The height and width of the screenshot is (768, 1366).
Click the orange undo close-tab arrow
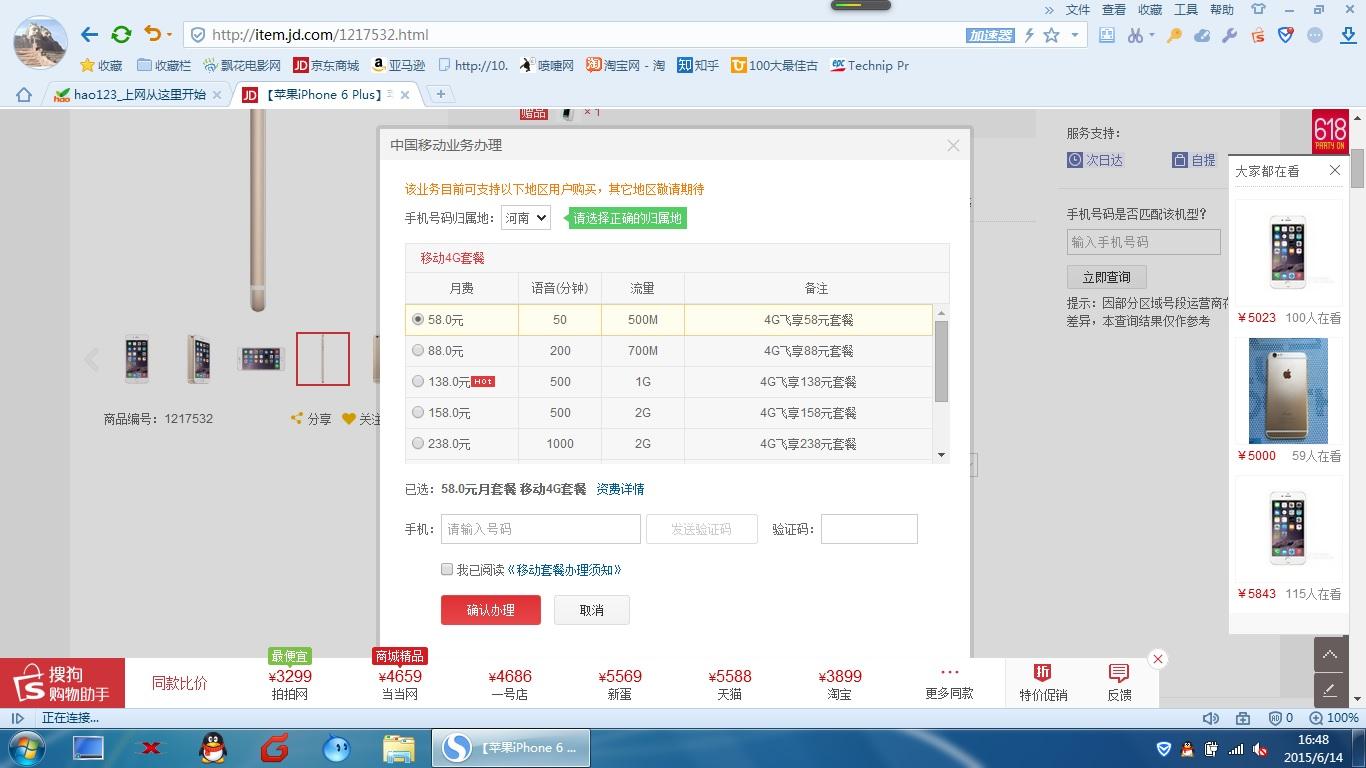[152, 34]
